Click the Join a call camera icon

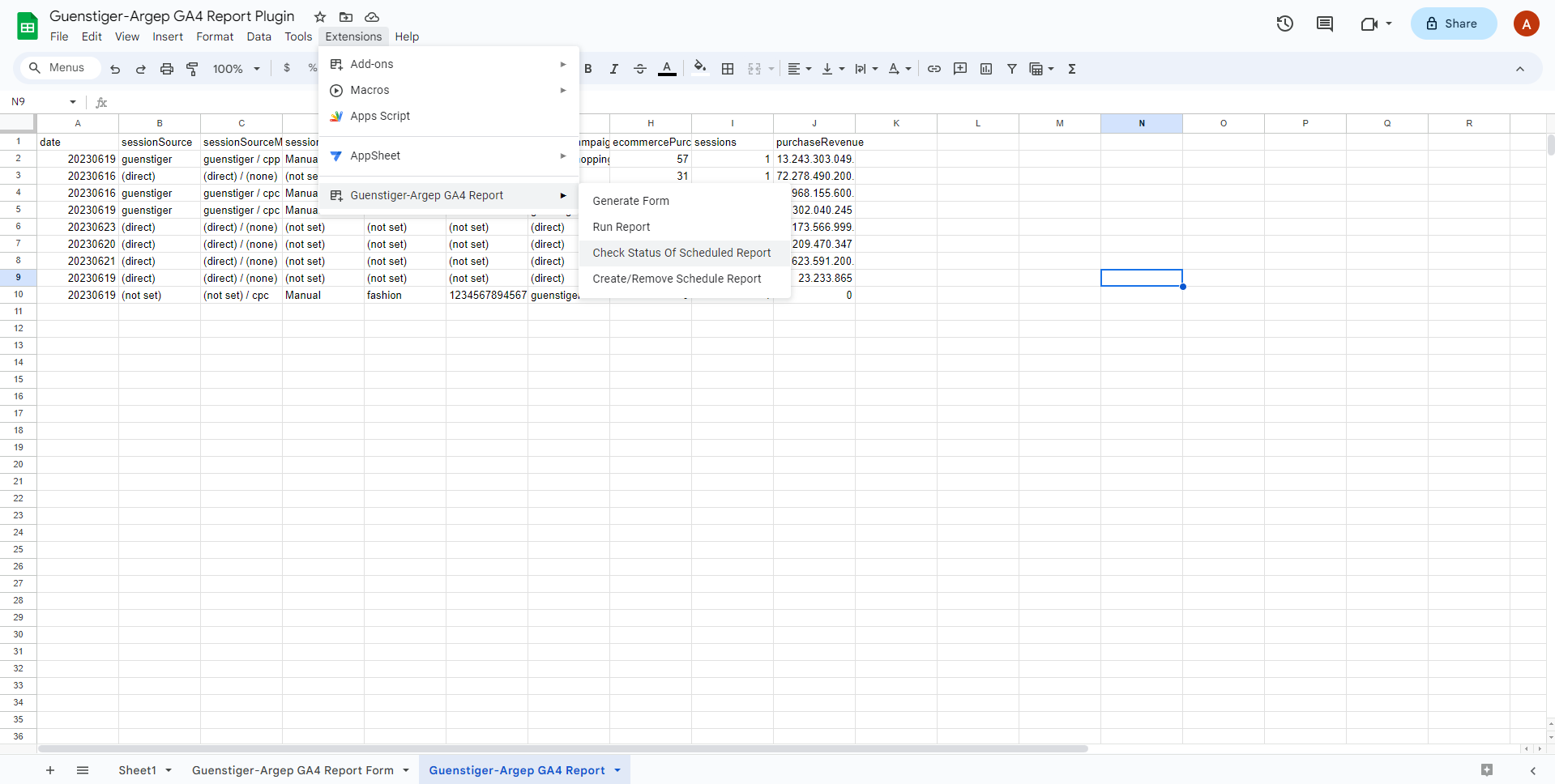tap(1369, 23)
